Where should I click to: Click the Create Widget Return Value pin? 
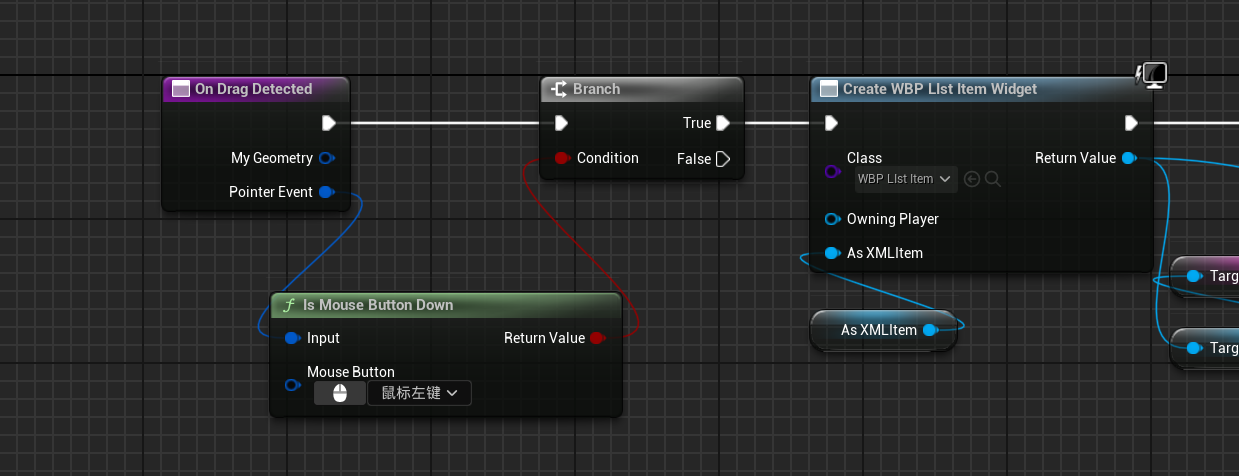click(x=1129, y=158)
